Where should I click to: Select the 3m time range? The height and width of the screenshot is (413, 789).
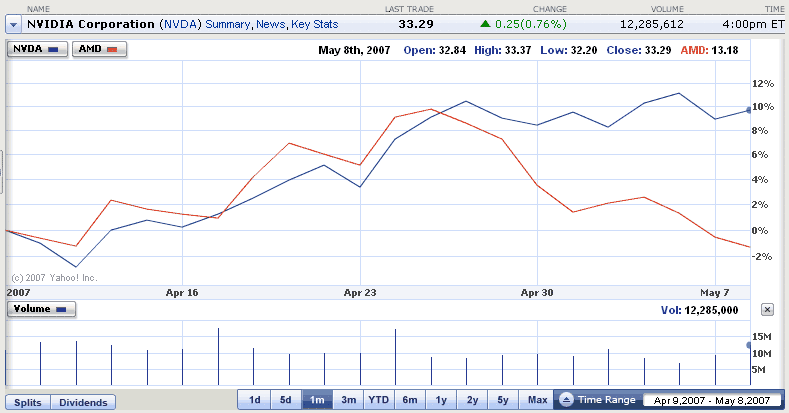click(x=348, y=400)
